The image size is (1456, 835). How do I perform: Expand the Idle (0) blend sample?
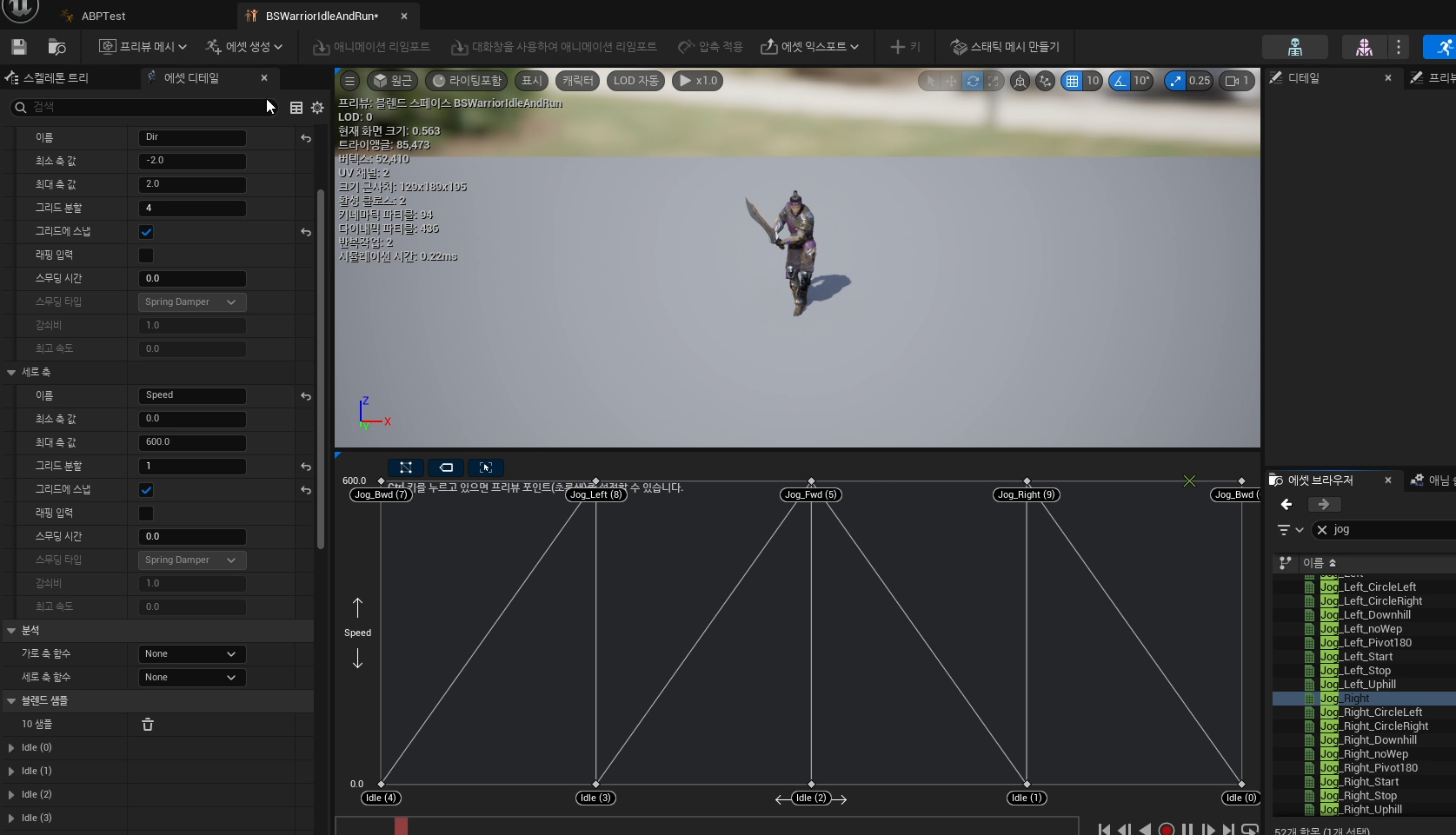(x=11, y=748)
